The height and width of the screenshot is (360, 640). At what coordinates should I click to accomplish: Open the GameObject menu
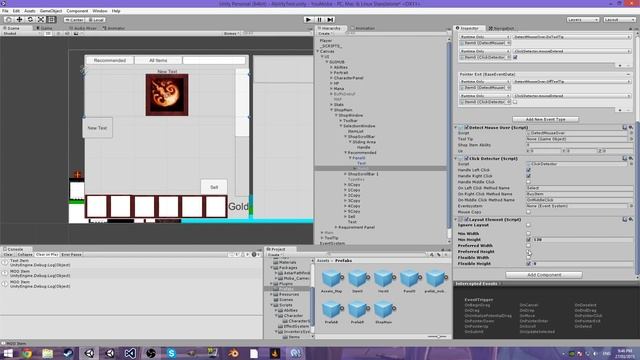[51, 11]
